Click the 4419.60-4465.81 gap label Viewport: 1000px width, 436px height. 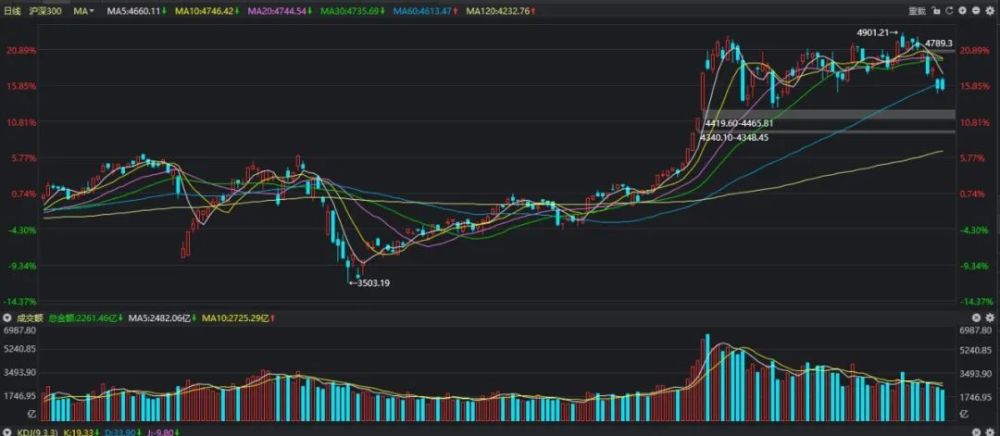[x=739, y=123]
